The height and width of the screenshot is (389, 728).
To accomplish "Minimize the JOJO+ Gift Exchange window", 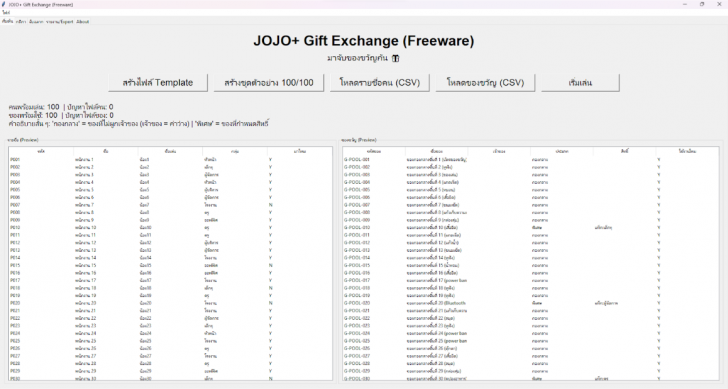I will point(685,4).
